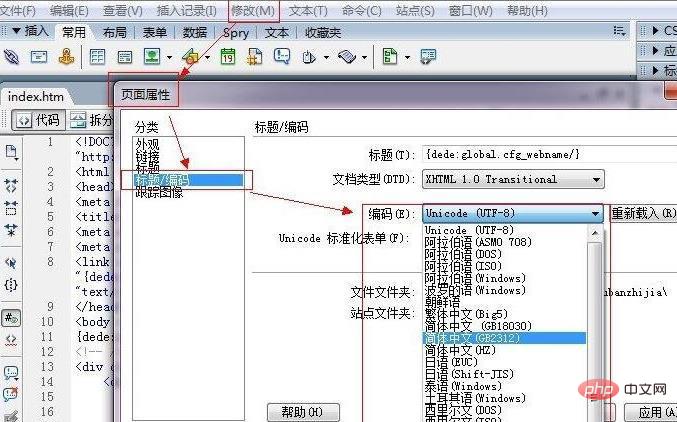Screen dimensions: 677x422
Task: Switch to the 布局 insert tab
Action: (114, 32)
